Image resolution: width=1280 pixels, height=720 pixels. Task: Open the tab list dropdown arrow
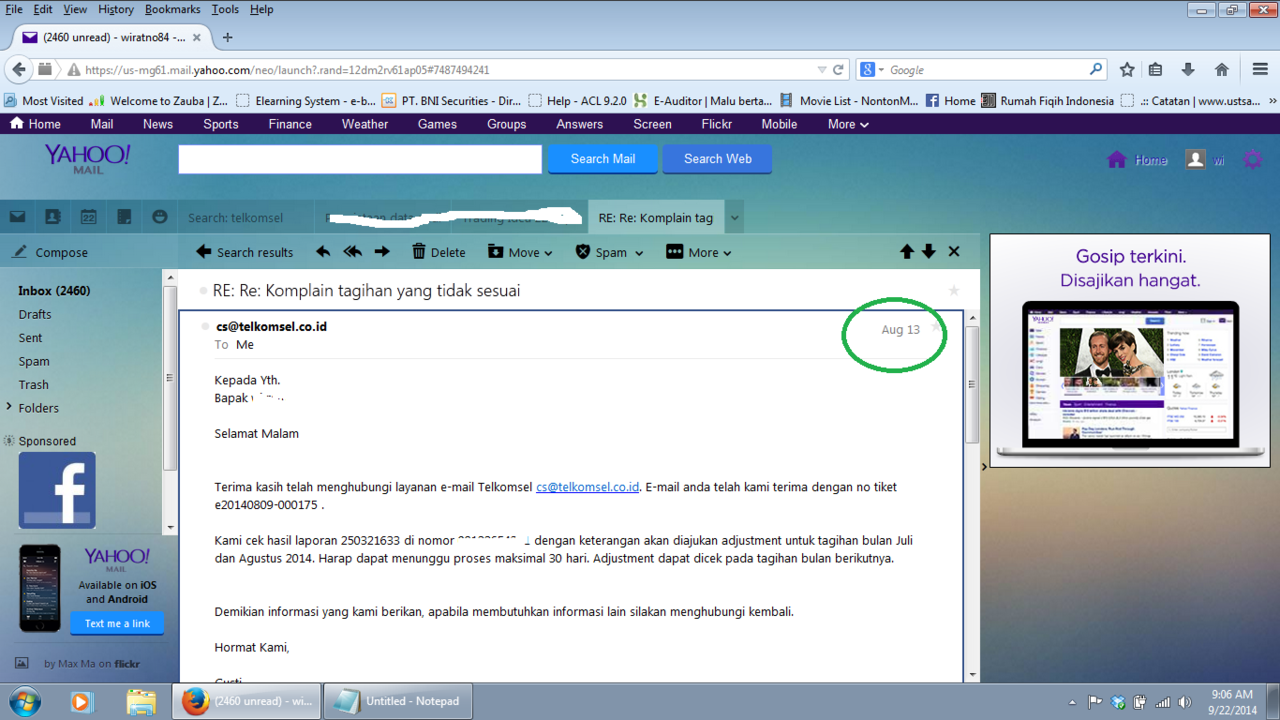pyautogui.click(x=735, y=218)
